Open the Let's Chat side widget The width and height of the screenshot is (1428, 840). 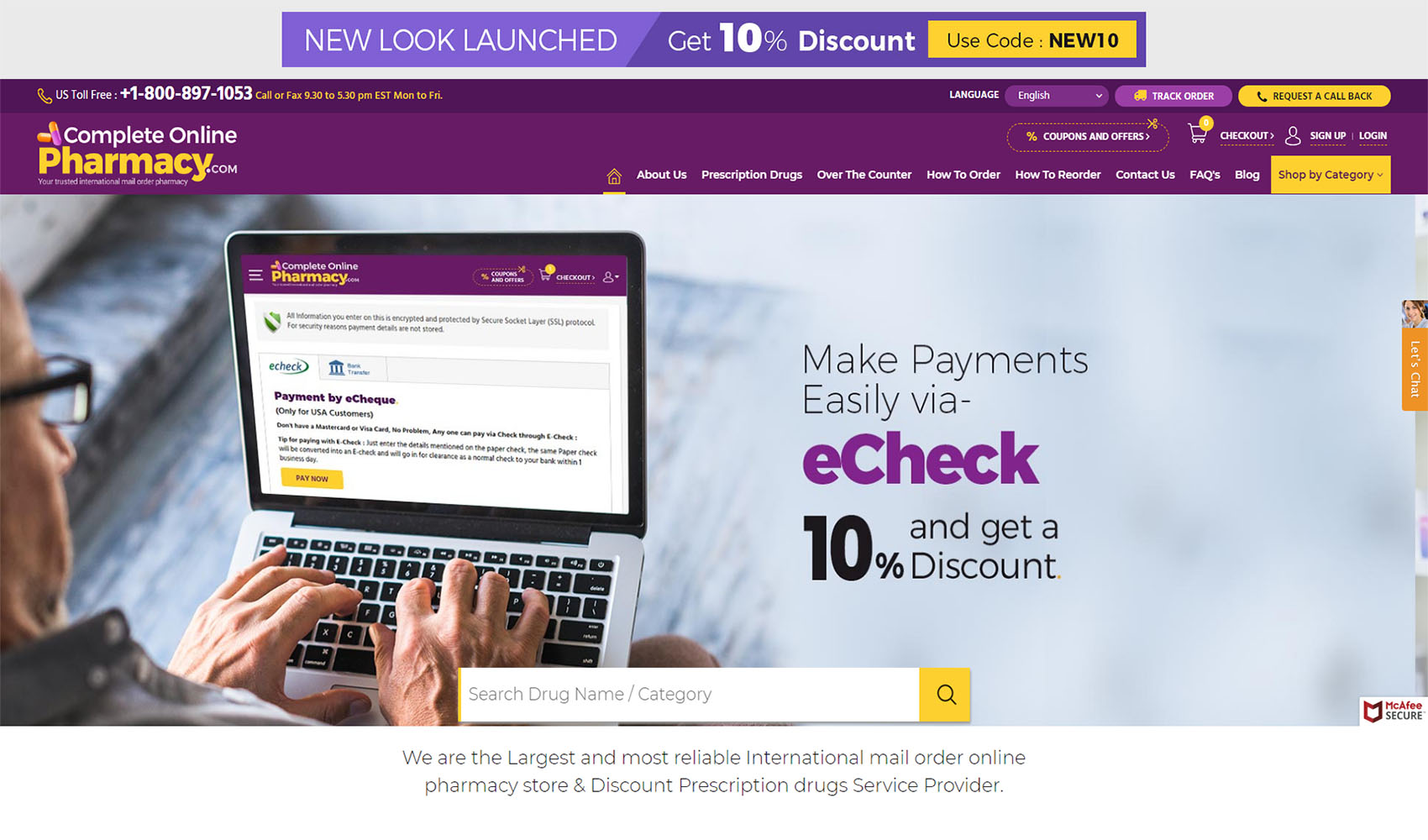tap(1415, 355)
